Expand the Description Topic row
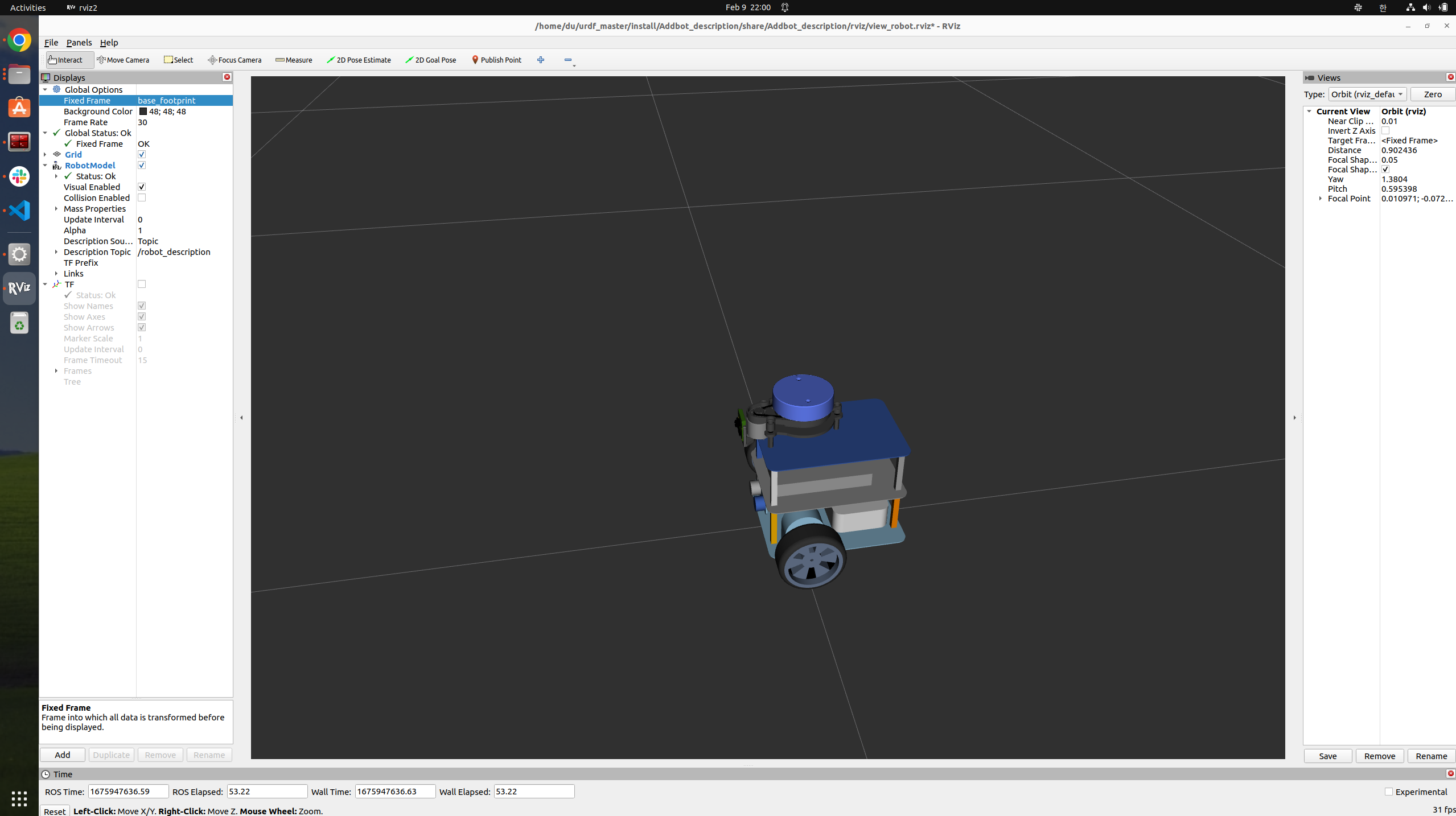This screenshot has width=1456, height=816. (56, 252)
